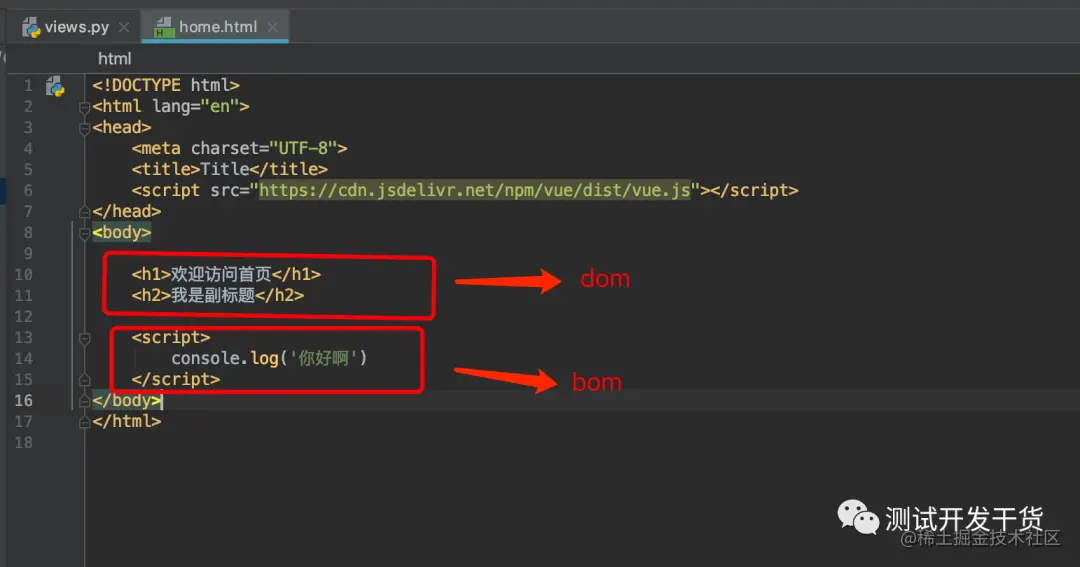Image resolution: width=1080 pixels, height=567 pixels.
Task: Click the Python file icon on views.py tab
Action: click(x=31, y=28)
